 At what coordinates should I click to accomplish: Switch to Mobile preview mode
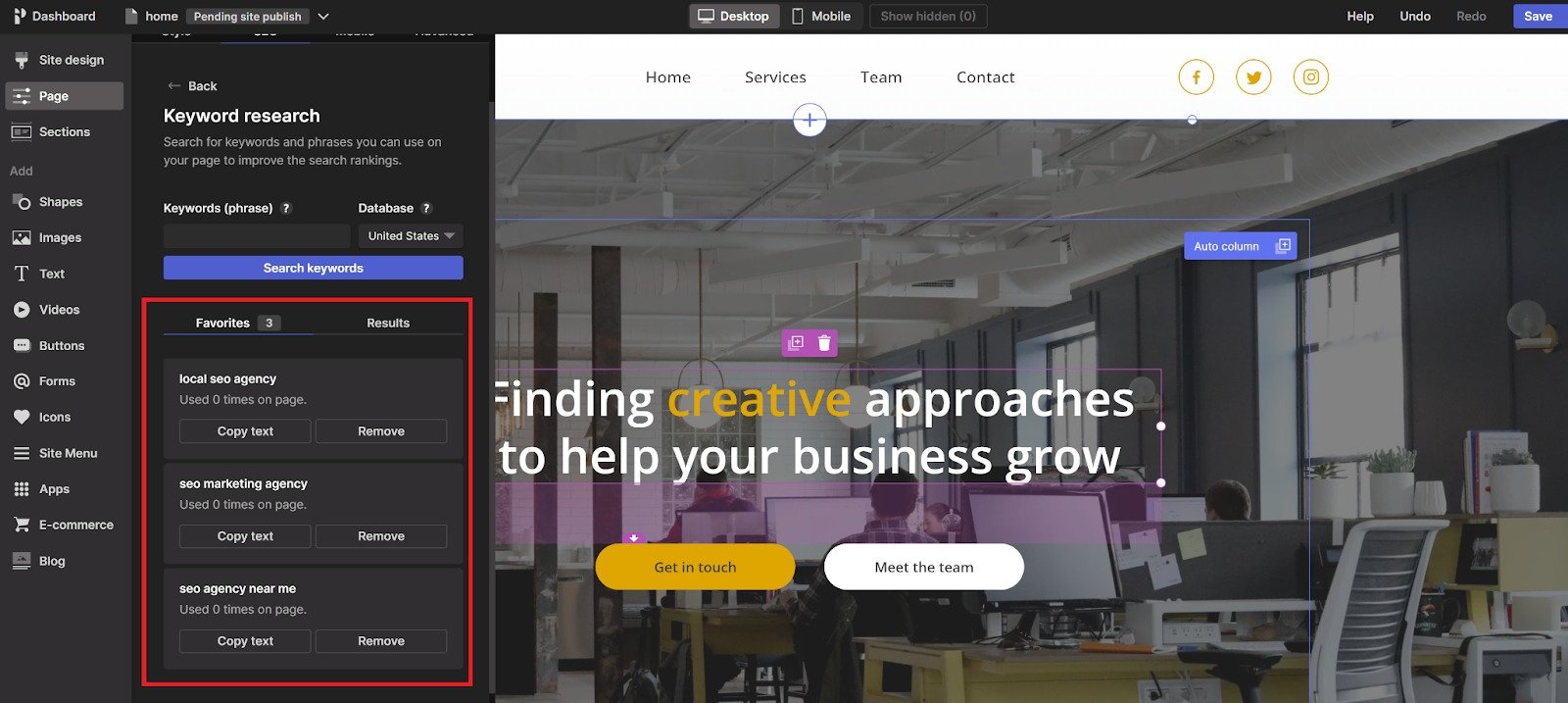[821, 16]
